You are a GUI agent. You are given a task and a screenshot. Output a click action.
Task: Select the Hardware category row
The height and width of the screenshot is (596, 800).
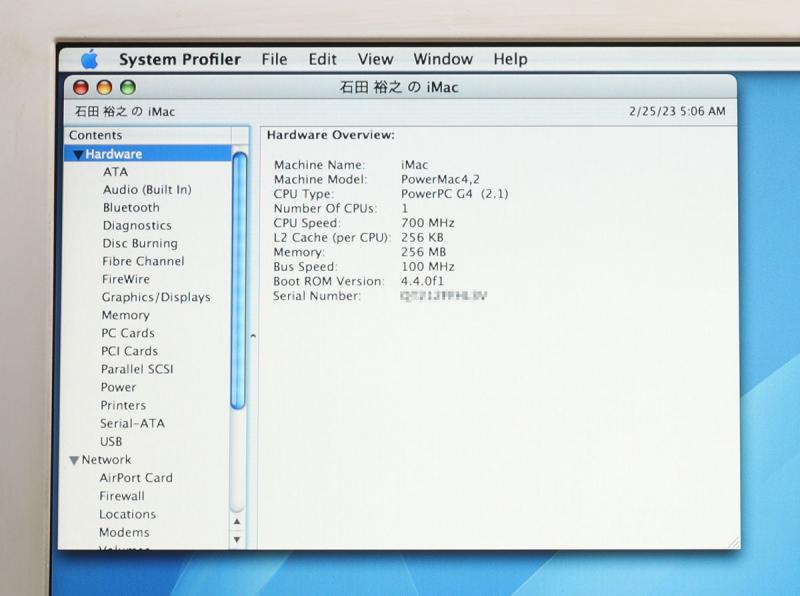[x=148, y=154]
